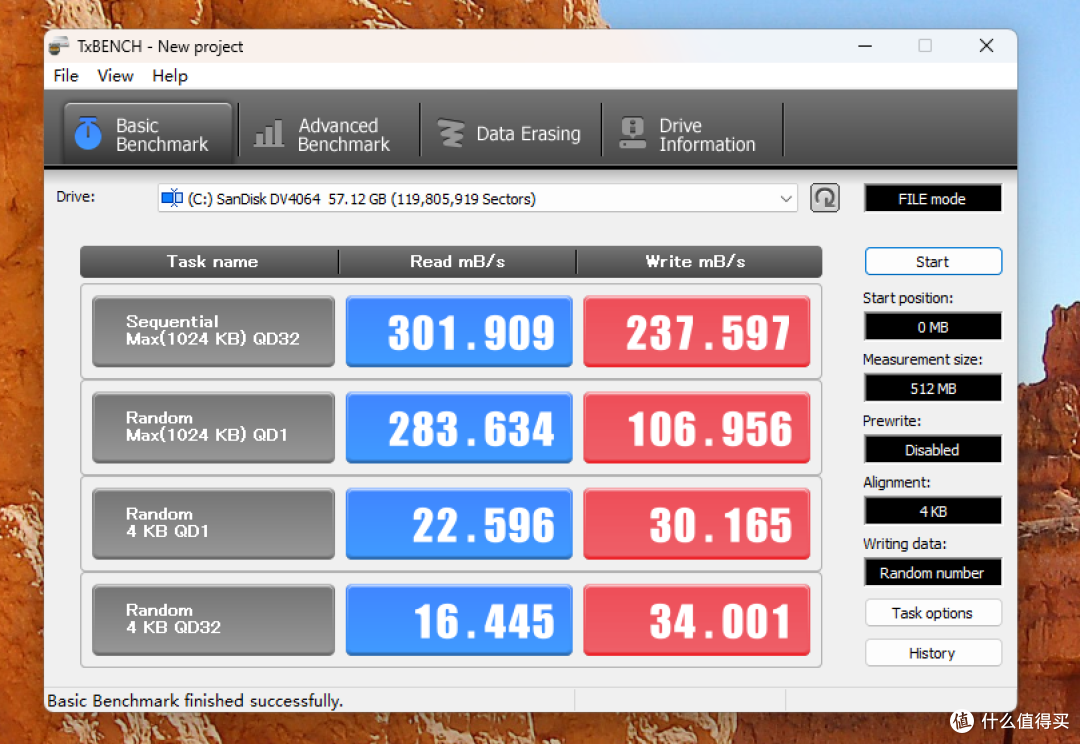1080x744 pixels.
Task: Click the Read mB/s column header
Action: (x=457, y=262)
